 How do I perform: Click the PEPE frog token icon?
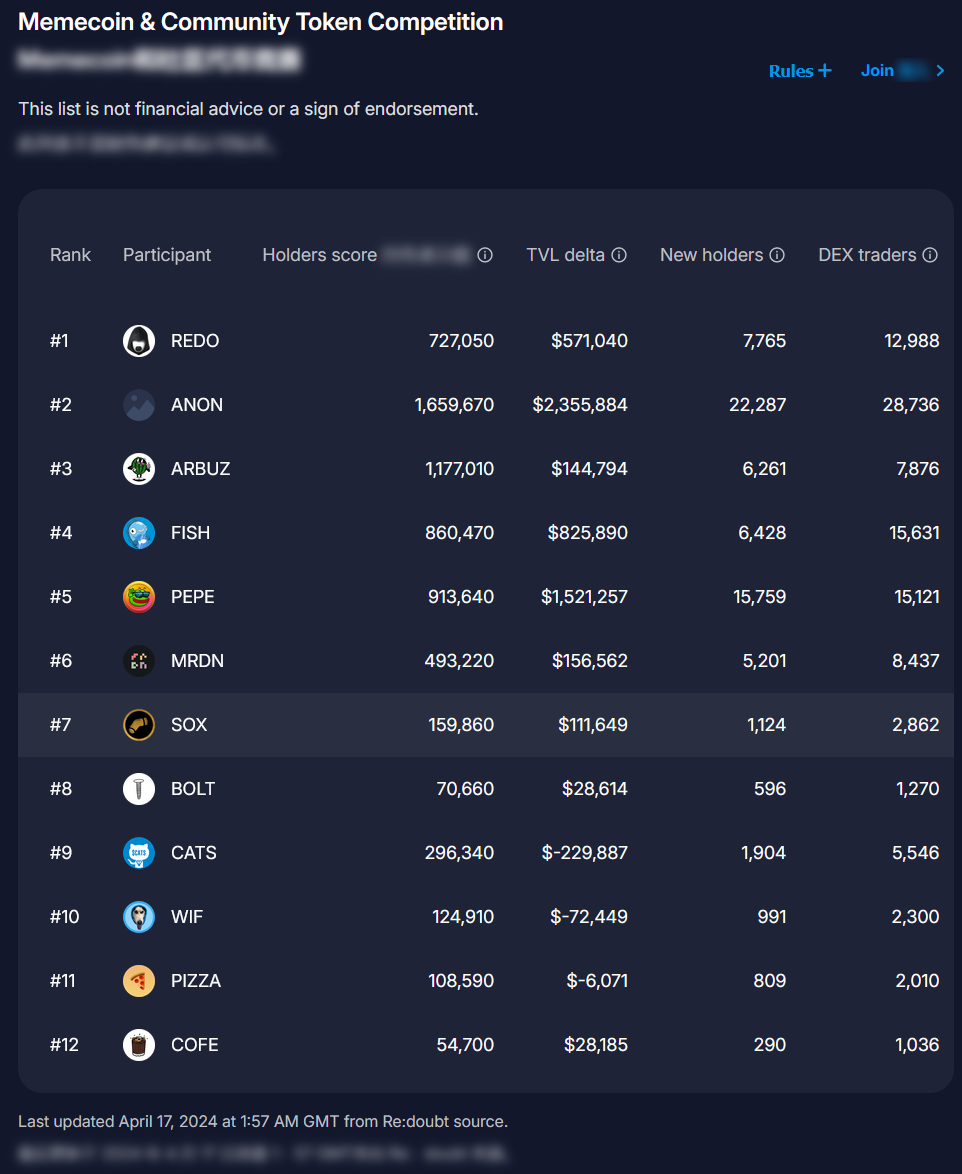pyautogui.click(x=139, y=597)
